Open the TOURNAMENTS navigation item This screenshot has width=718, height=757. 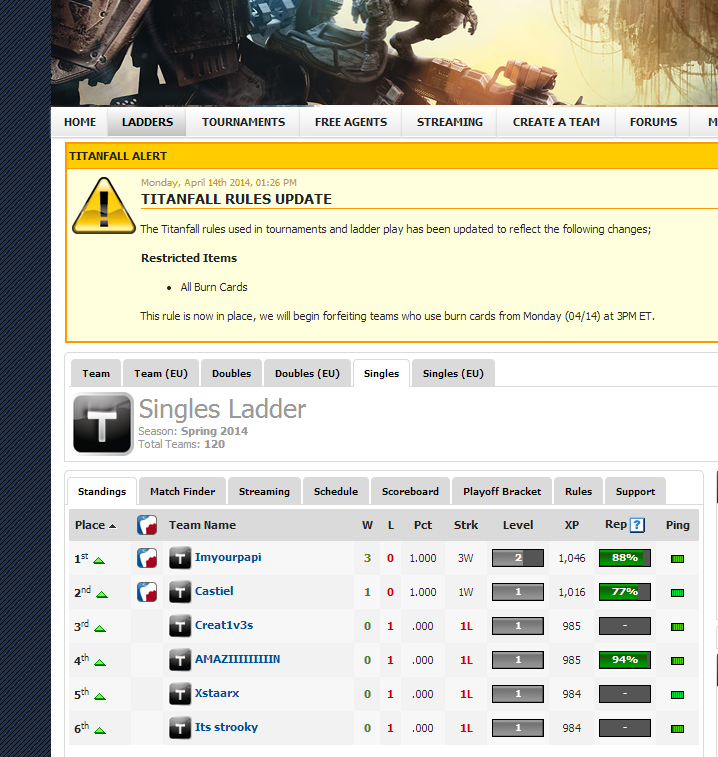(x=243, y=122)
